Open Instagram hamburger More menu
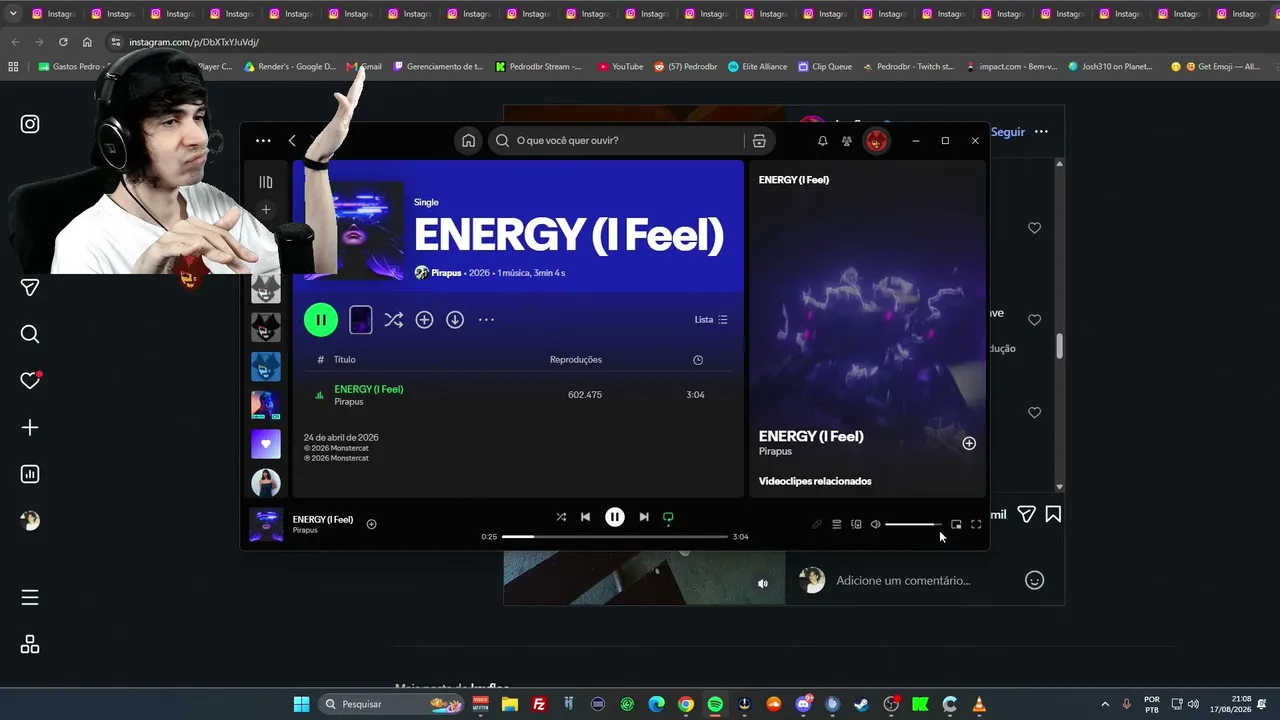 [30, 598]
